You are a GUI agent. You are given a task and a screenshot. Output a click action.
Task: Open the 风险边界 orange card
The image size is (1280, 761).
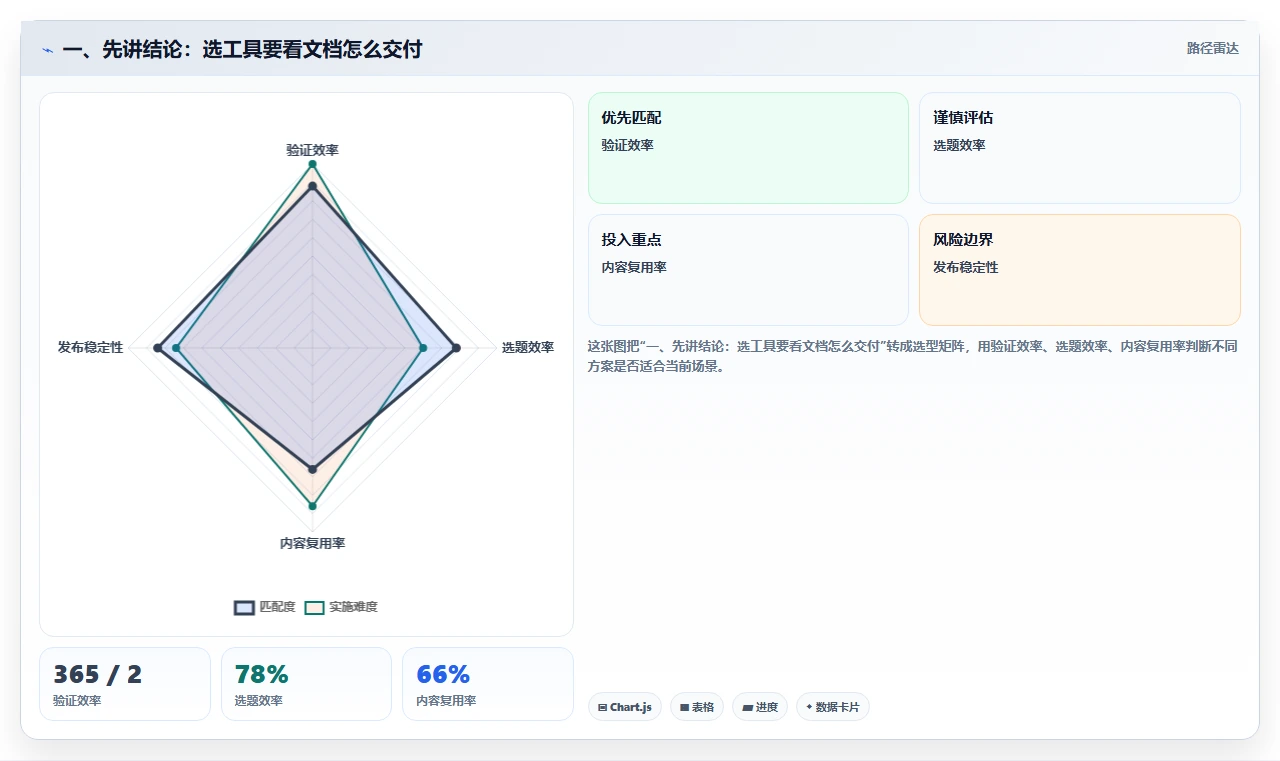(x=1080, y=270)
